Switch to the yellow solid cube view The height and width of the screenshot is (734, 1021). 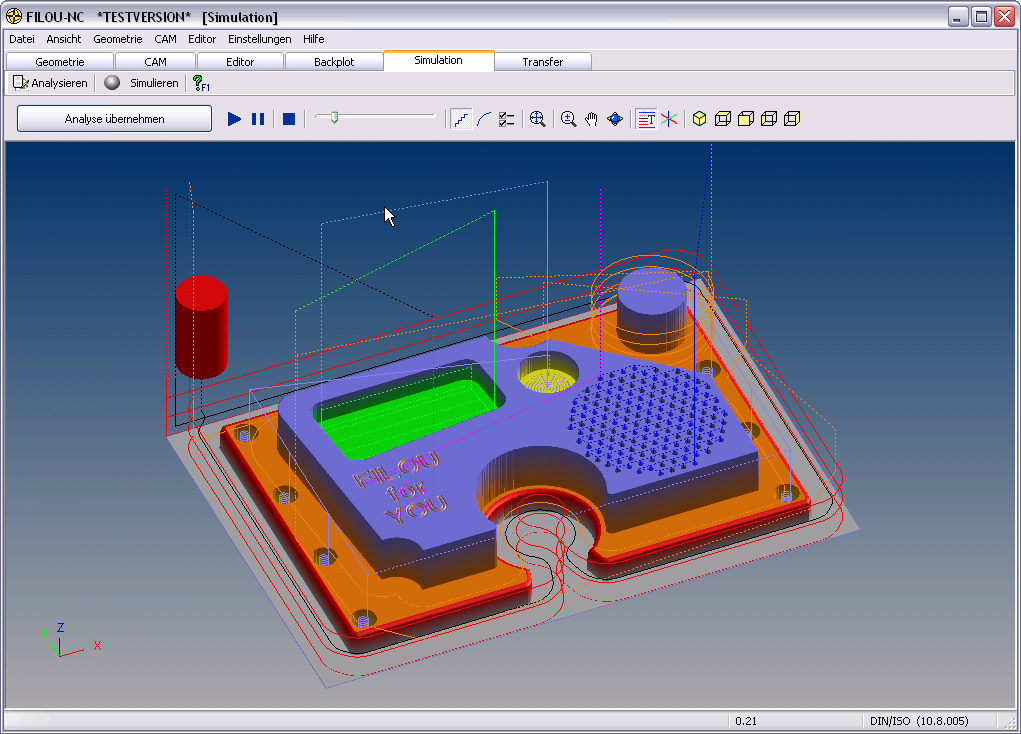coord(700,119)
